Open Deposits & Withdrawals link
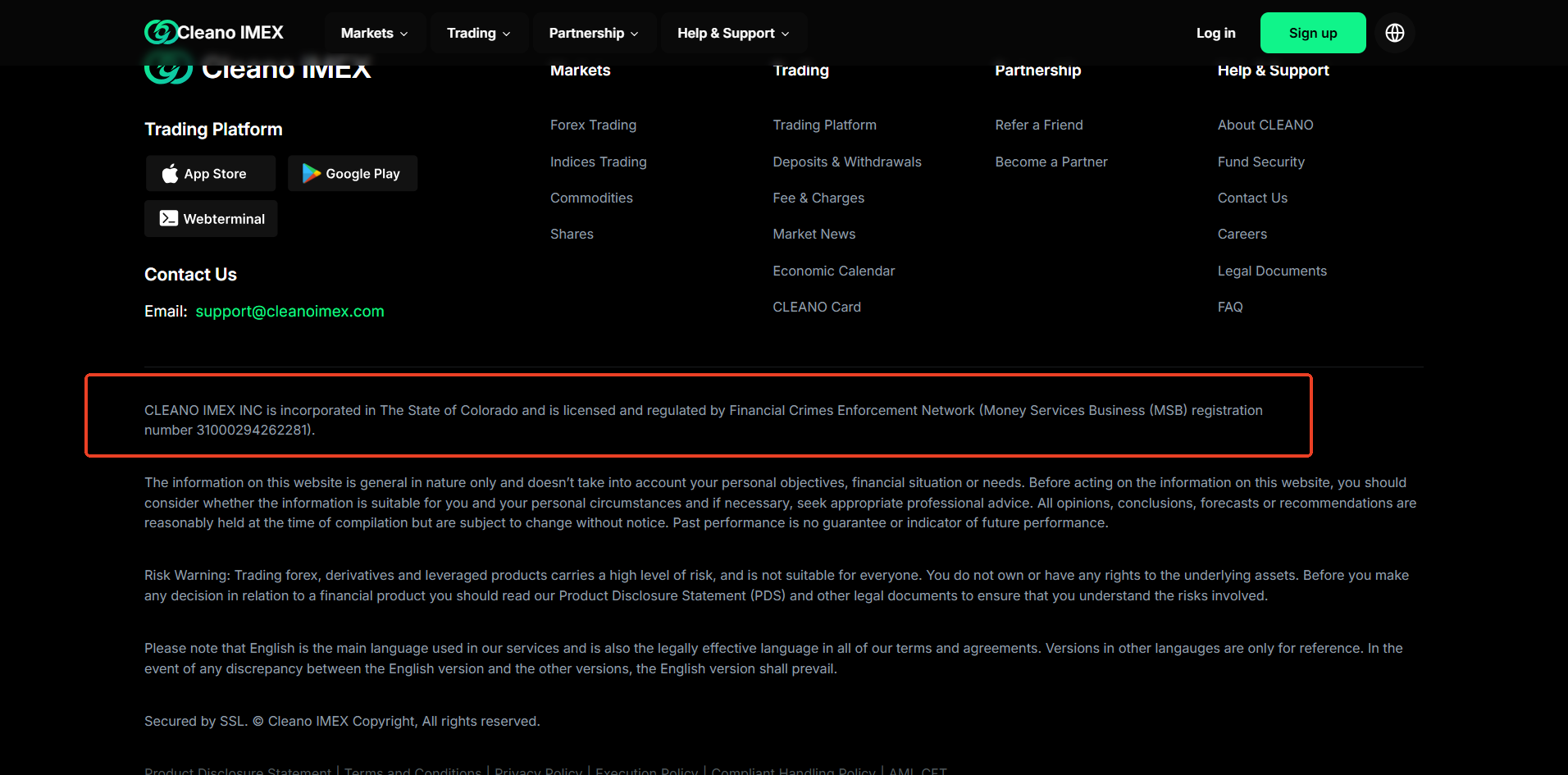This screenshot has height=775, width=1568. point(847,162)
